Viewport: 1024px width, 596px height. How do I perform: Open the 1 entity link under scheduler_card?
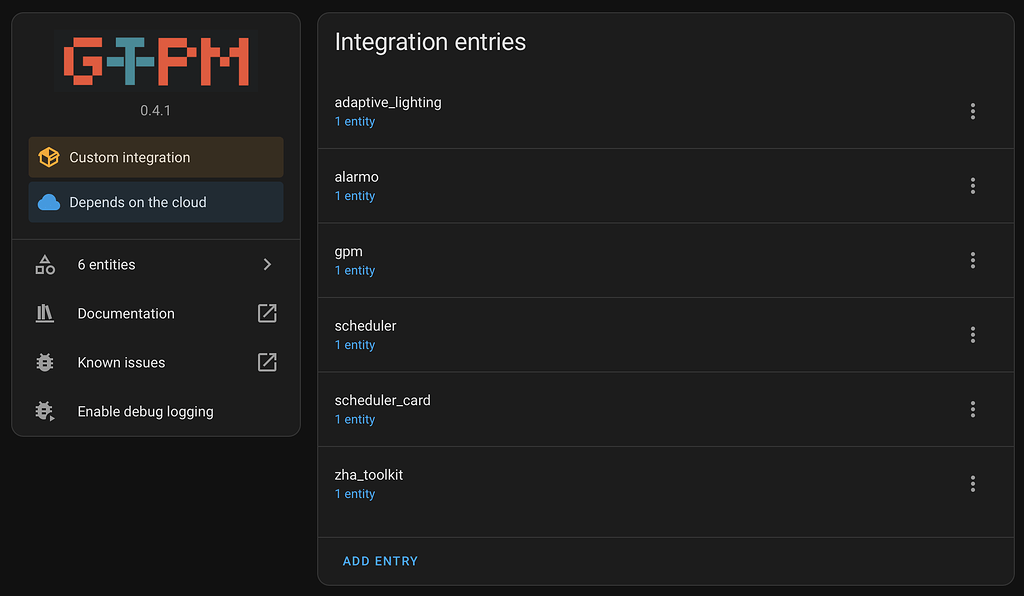point(354,419)
